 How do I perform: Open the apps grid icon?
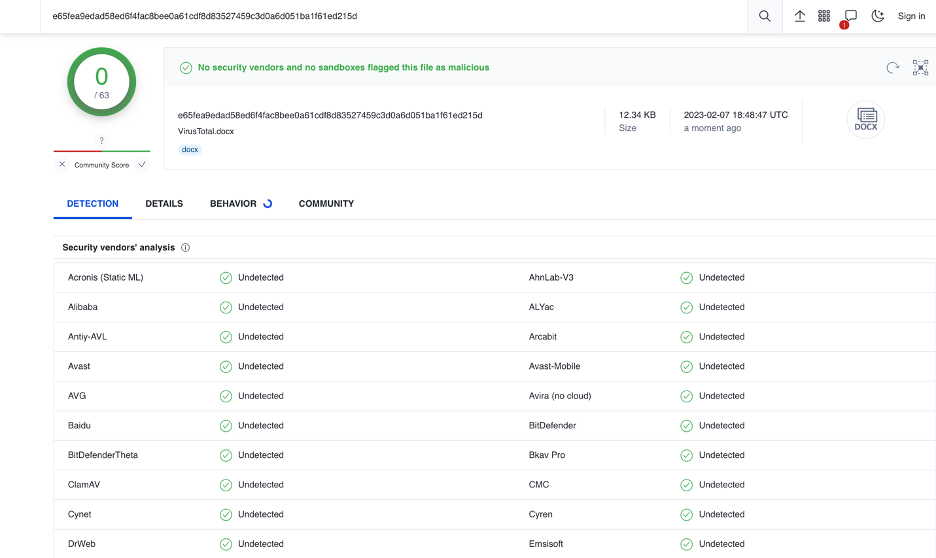click(824, 16)
